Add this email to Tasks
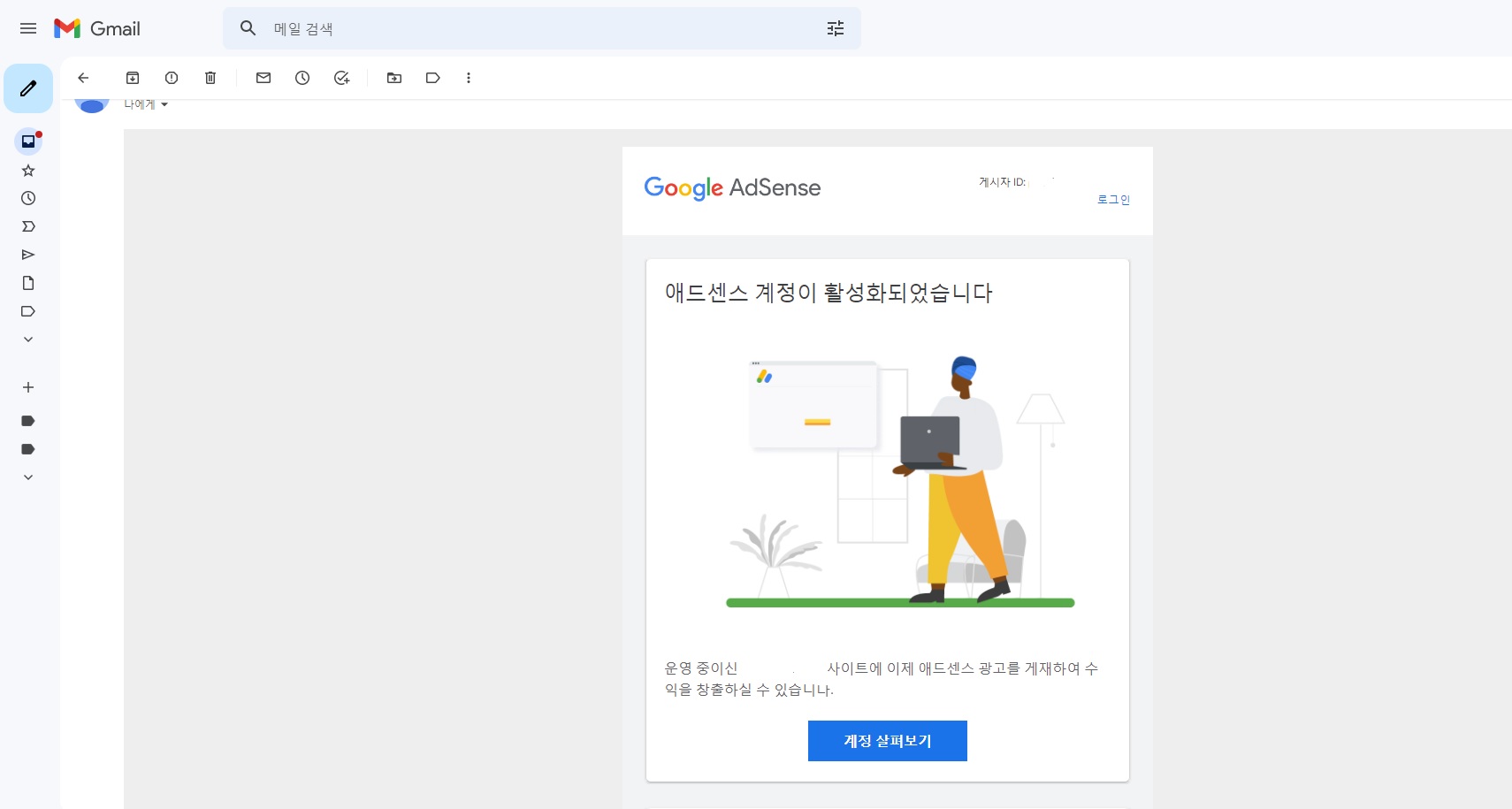The image size is (1512, 809). (341, 78)
